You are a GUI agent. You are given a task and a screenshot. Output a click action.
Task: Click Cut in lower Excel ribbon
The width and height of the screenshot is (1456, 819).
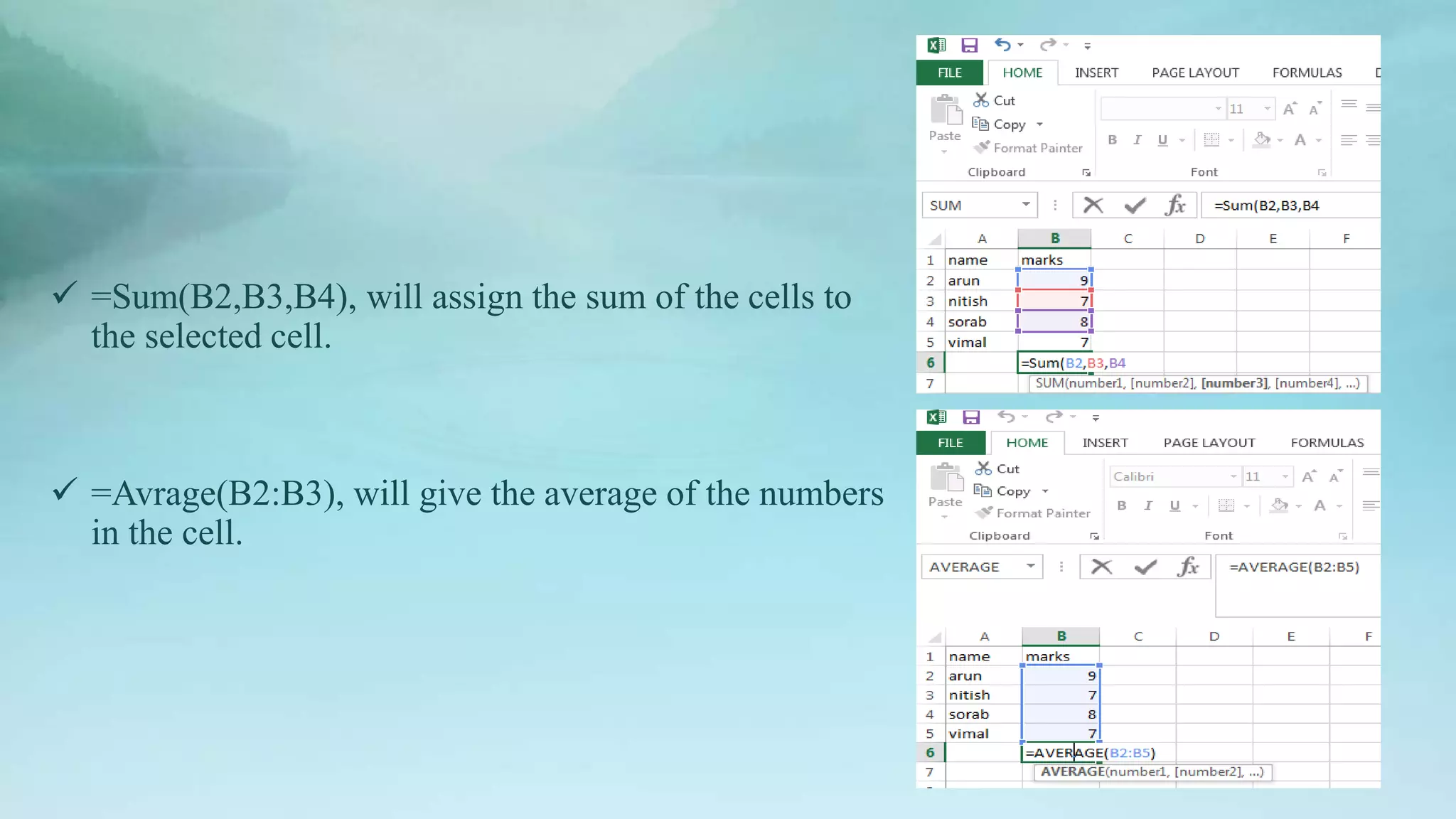pos(997,469)
